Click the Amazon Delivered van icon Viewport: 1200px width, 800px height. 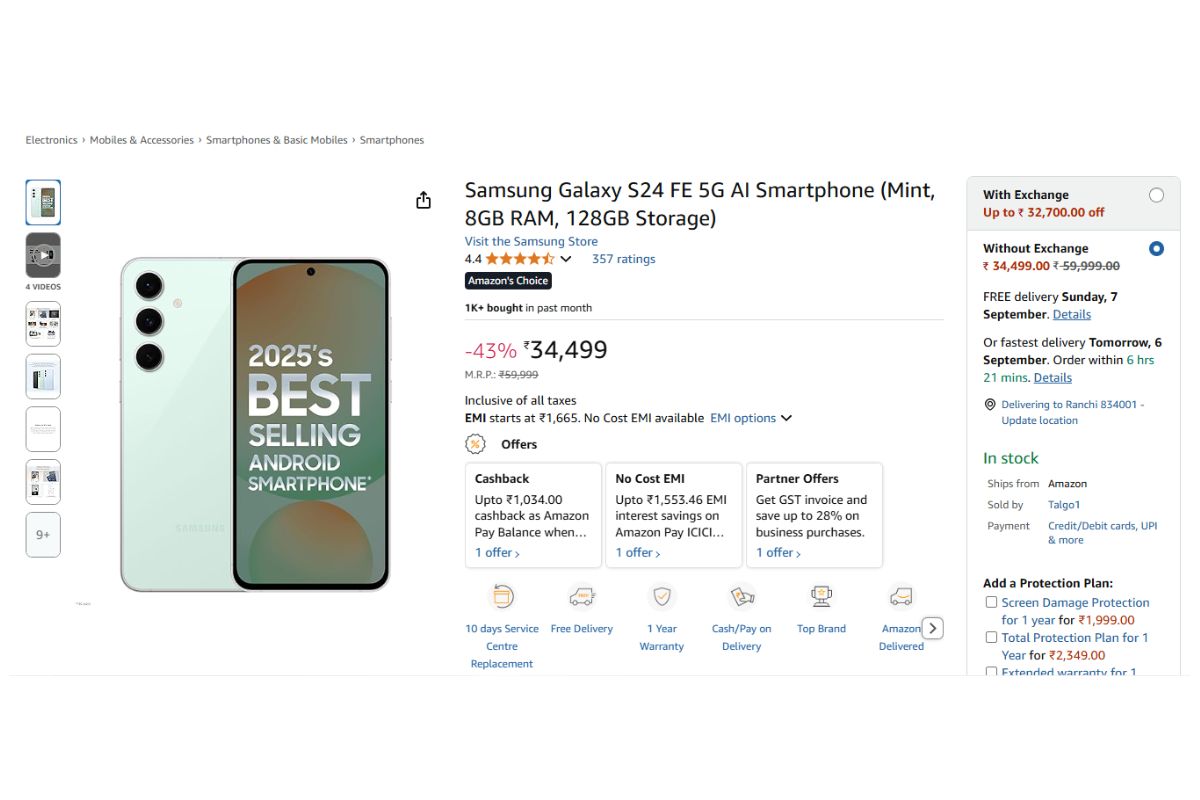(901, 595)
